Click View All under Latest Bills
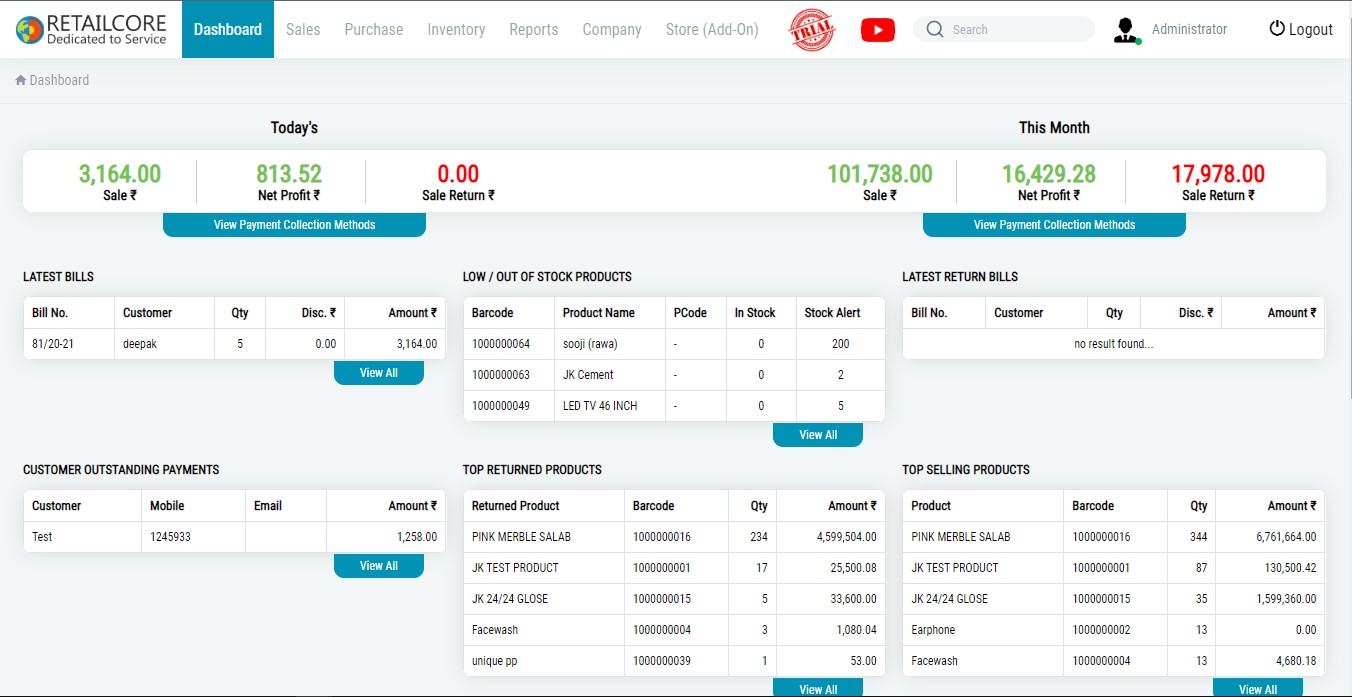 (x=379, y=373)
